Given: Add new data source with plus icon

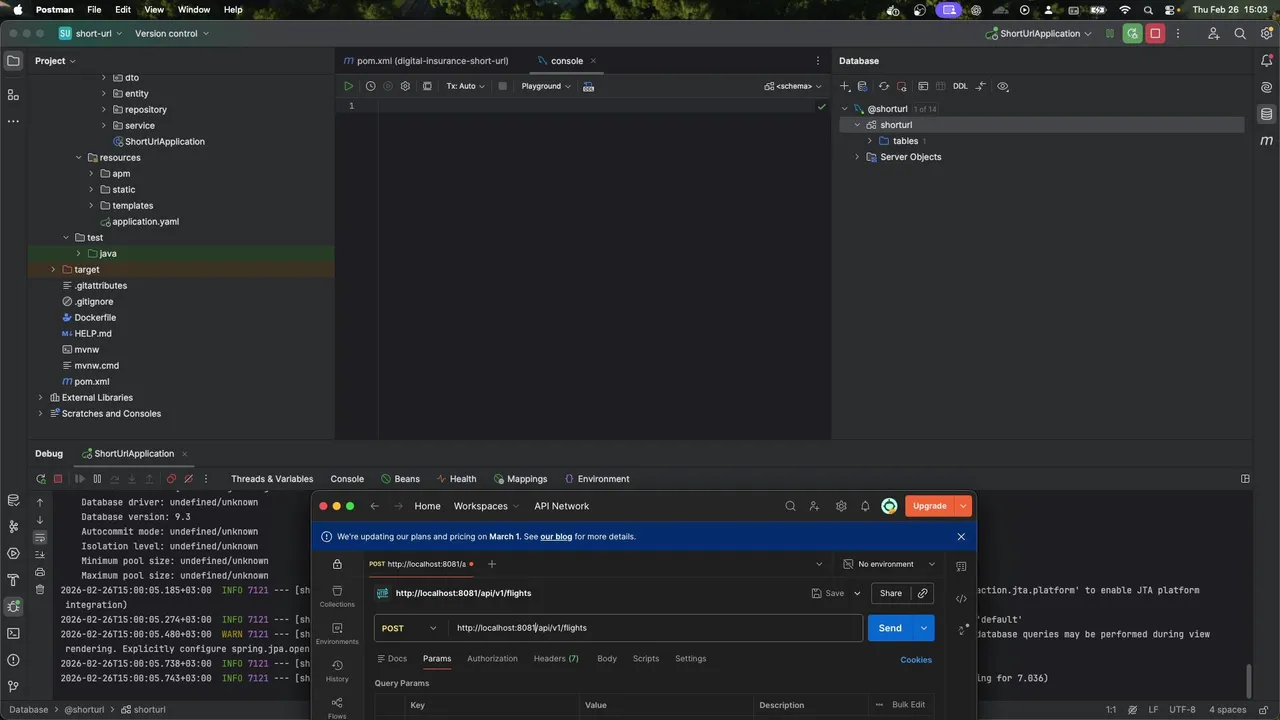Looking at the screenshot, I should pos(845,86).
